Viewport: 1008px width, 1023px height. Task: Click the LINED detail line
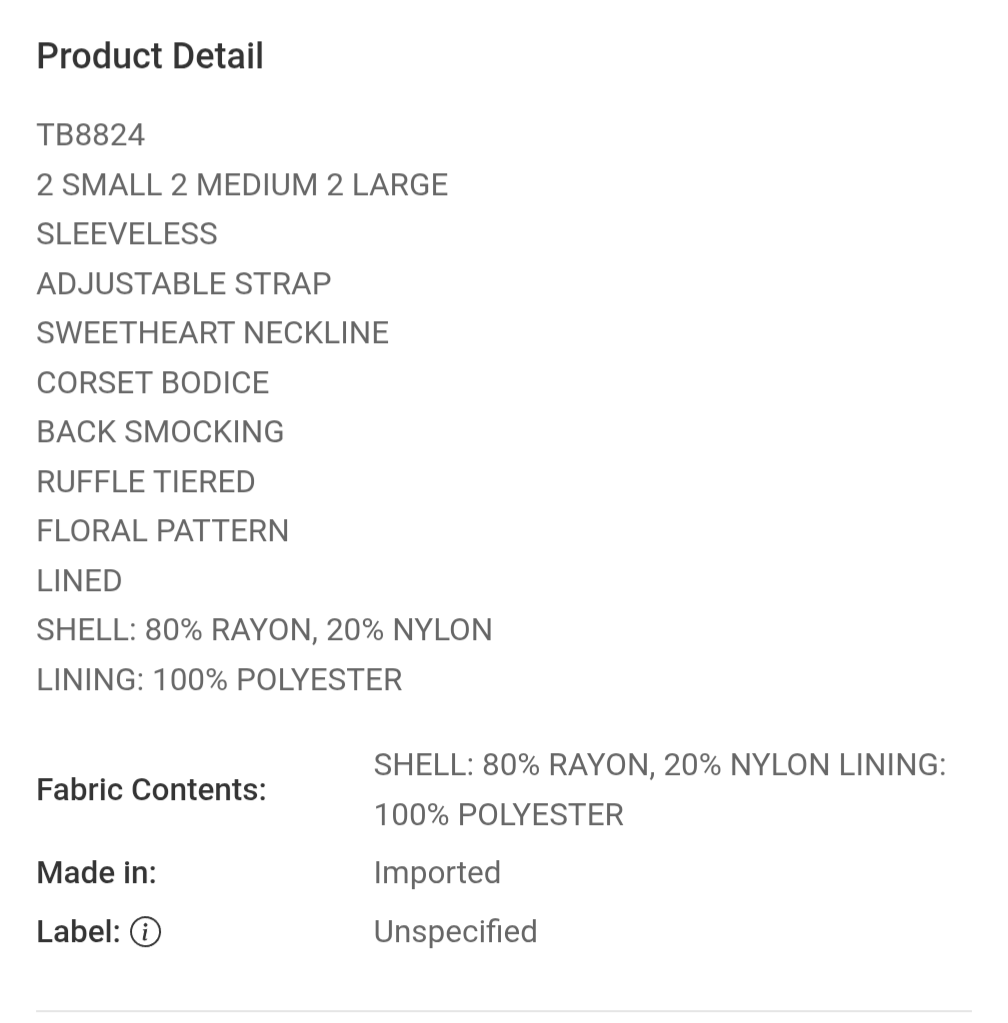pyautogui.click(x=79, y=581)
